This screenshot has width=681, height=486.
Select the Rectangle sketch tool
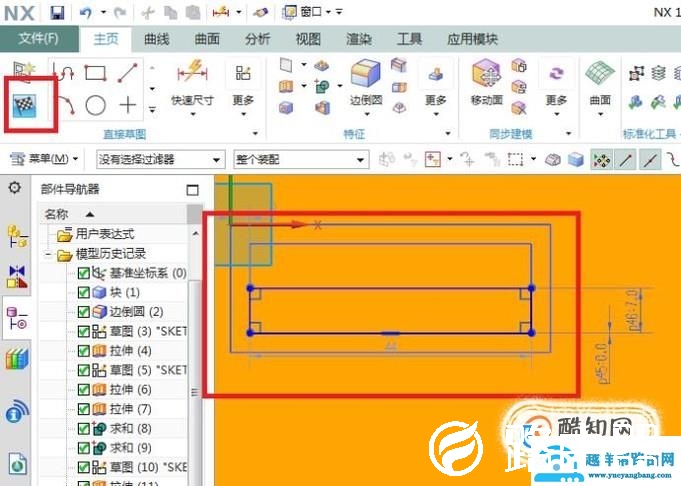pyautogui.click(x=95, y=73)
